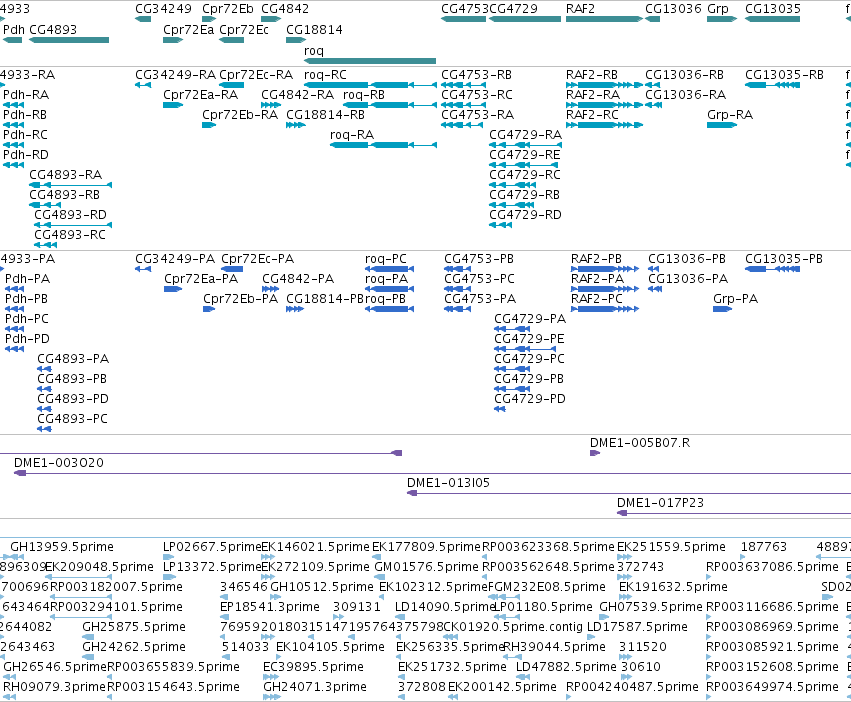Click the CG4842-RA transcript label
This screenshot has height=702, width=851.
[x=297, y=94]
